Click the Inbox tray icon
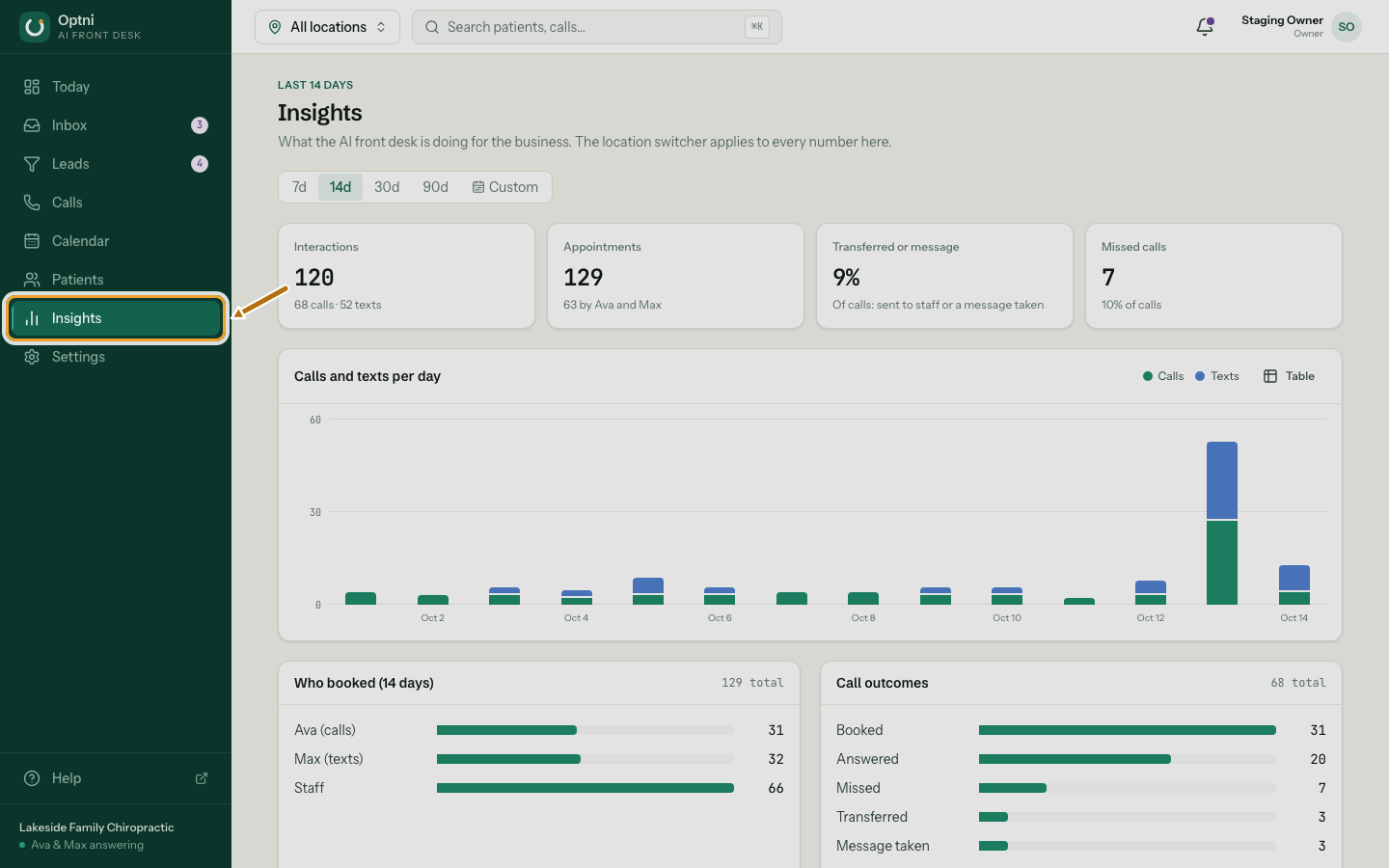The width and height of the screenshot is (1389, 868). tap(32, 125)
